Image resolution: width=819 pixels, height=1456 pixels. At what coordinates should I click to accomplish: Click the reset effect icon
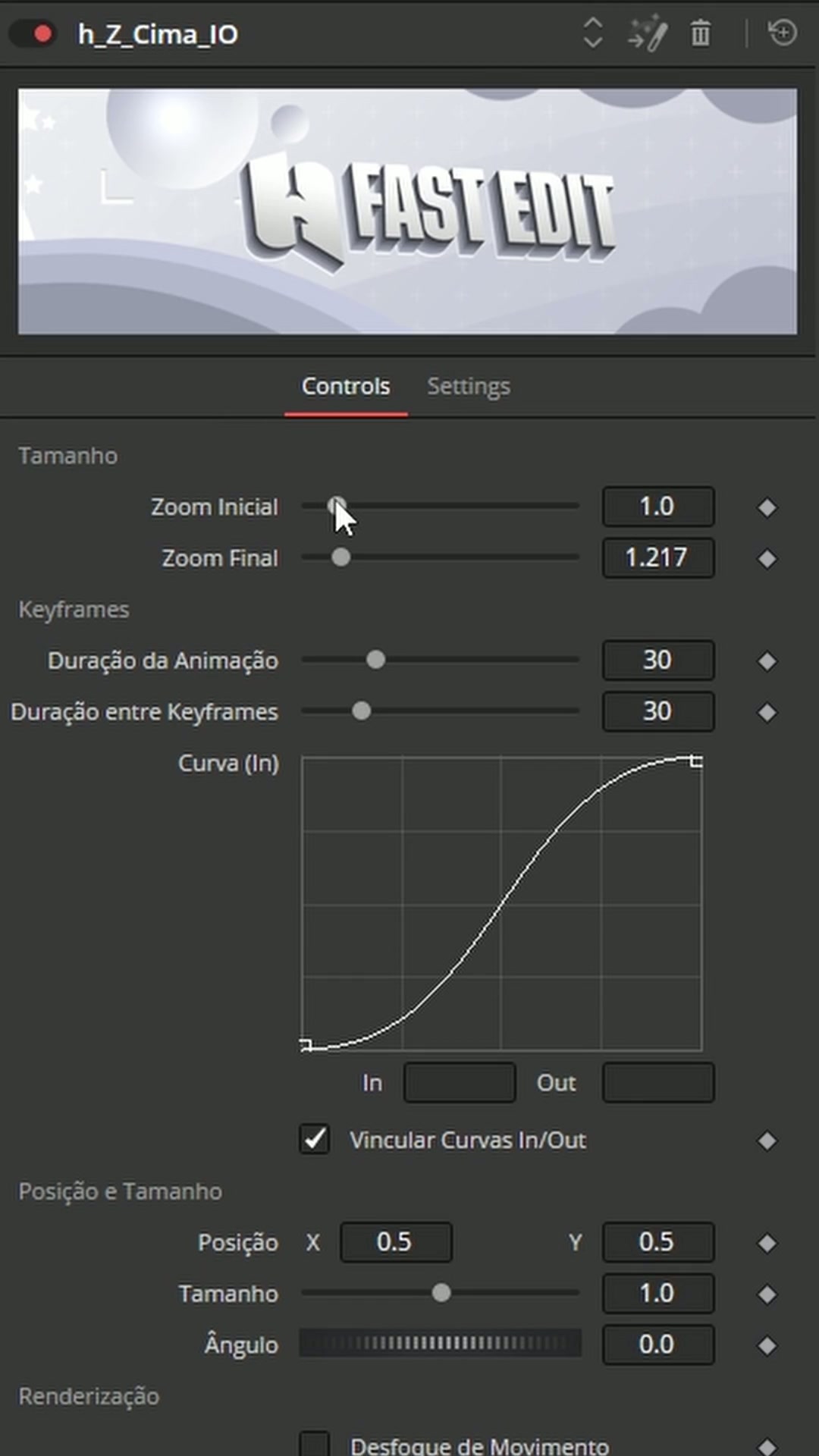point(782,33)
